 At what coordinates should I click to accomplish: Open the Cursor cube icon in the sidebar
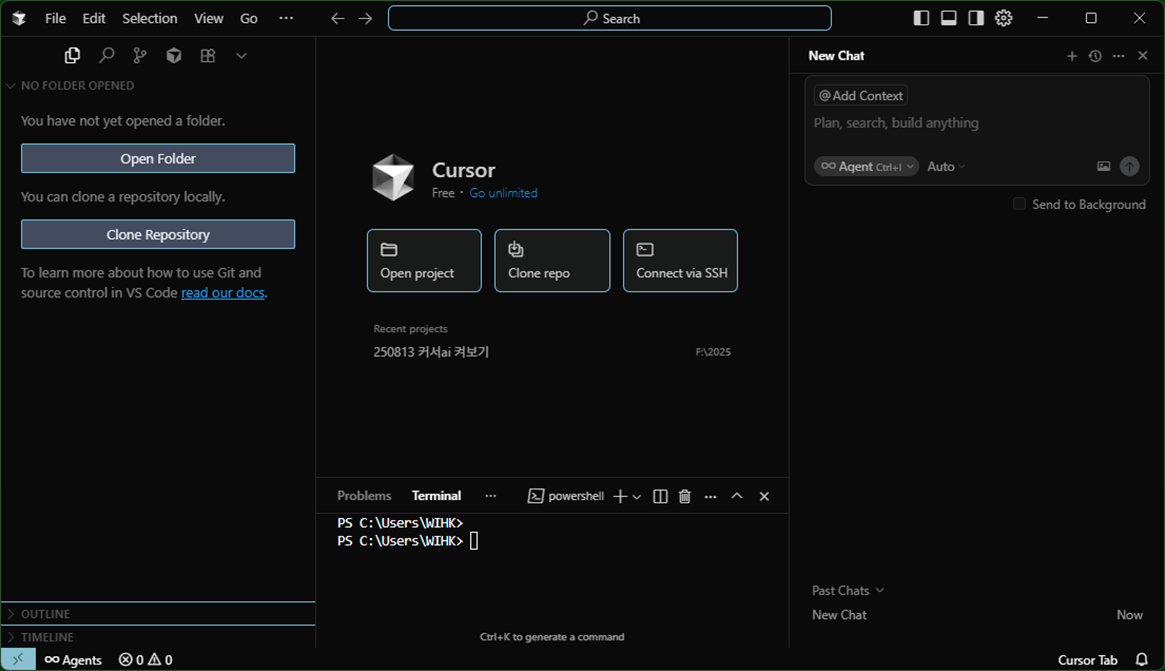[174, 55]
